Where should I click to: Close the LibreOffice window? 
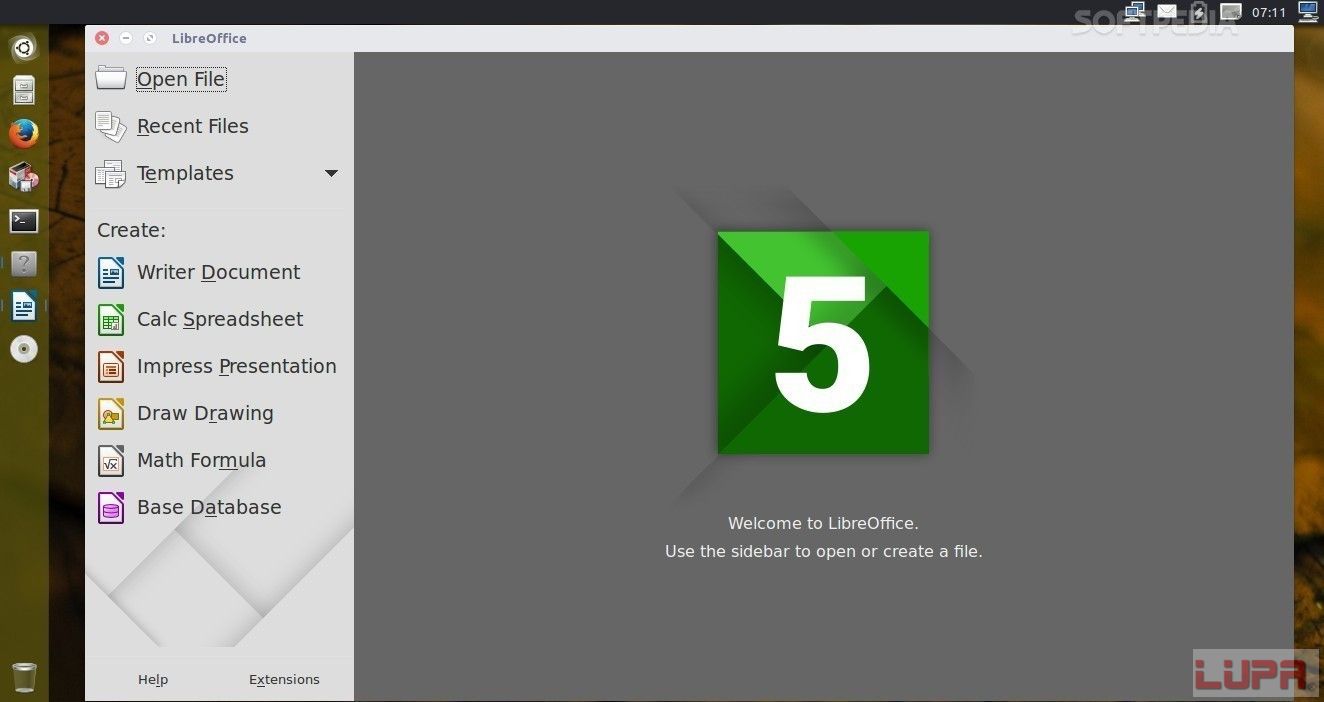102,38
